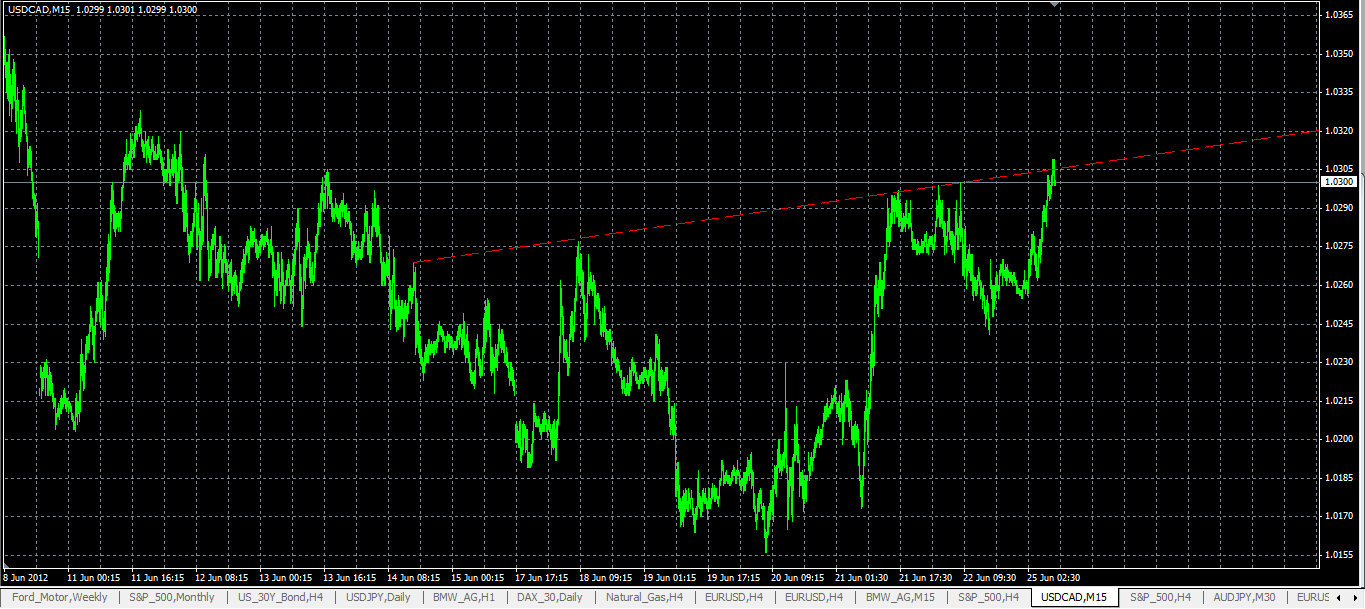
Task: Switch to the DAX_30,Daily tab
Action: [x=550, y=597]
